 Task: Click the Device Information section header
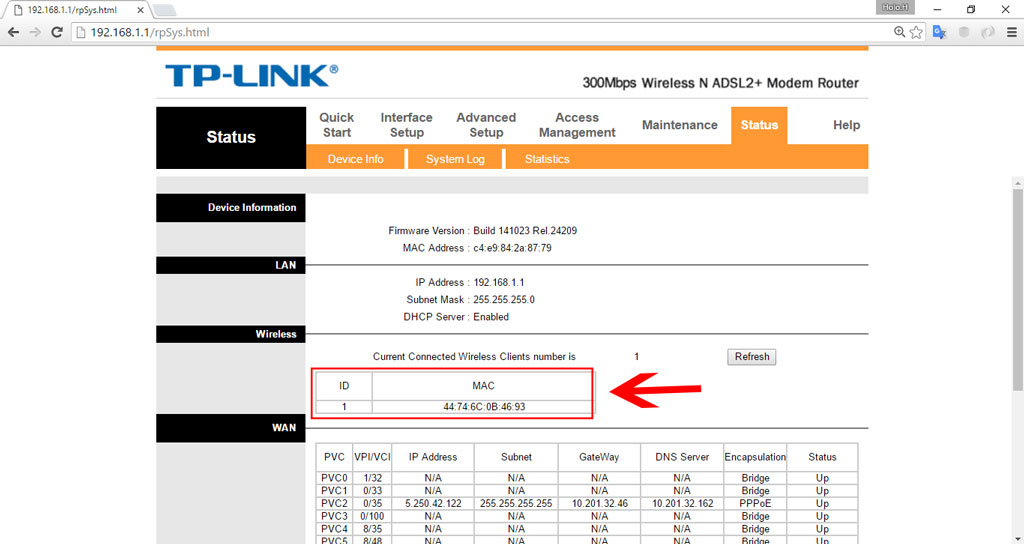pyautogui.click(x=231, y=208)
